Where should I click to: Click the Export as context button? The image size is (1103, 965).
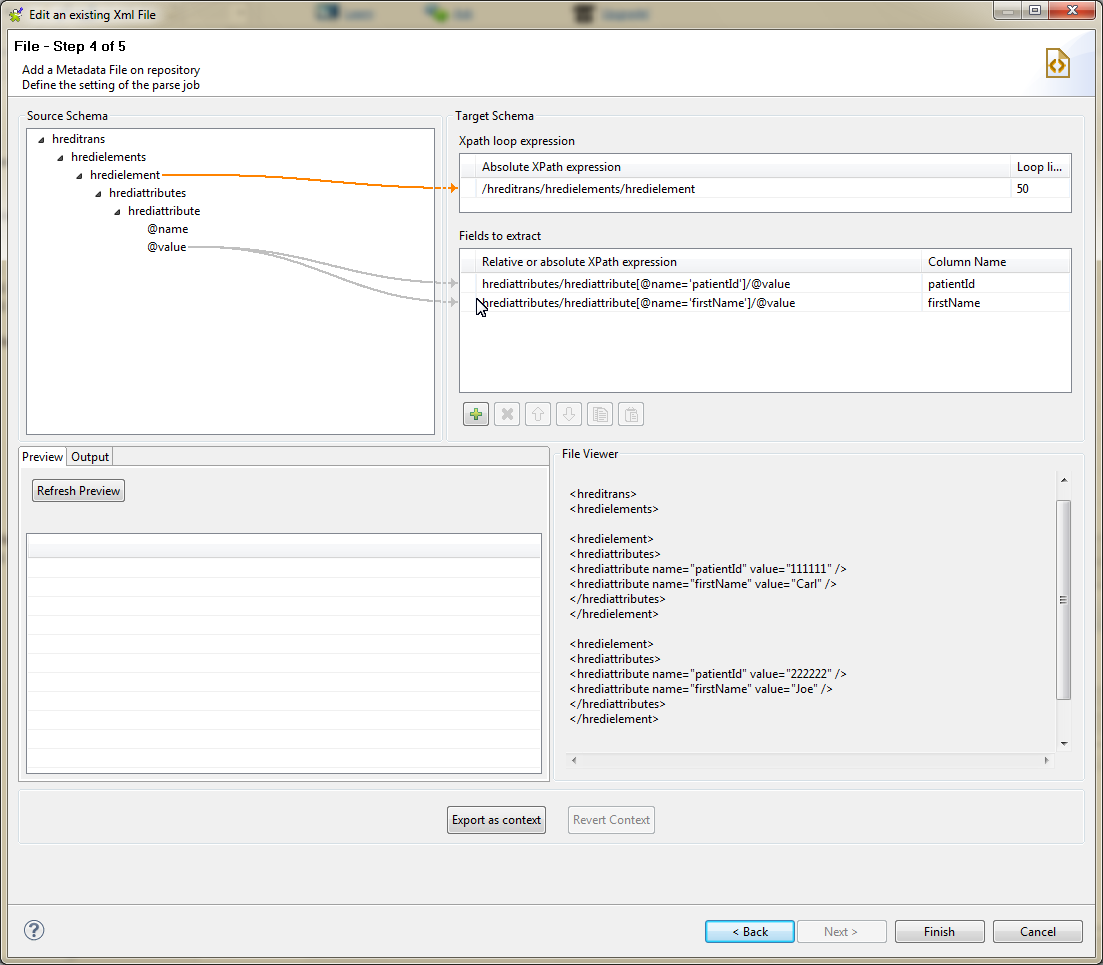click(x=496, y=819)
